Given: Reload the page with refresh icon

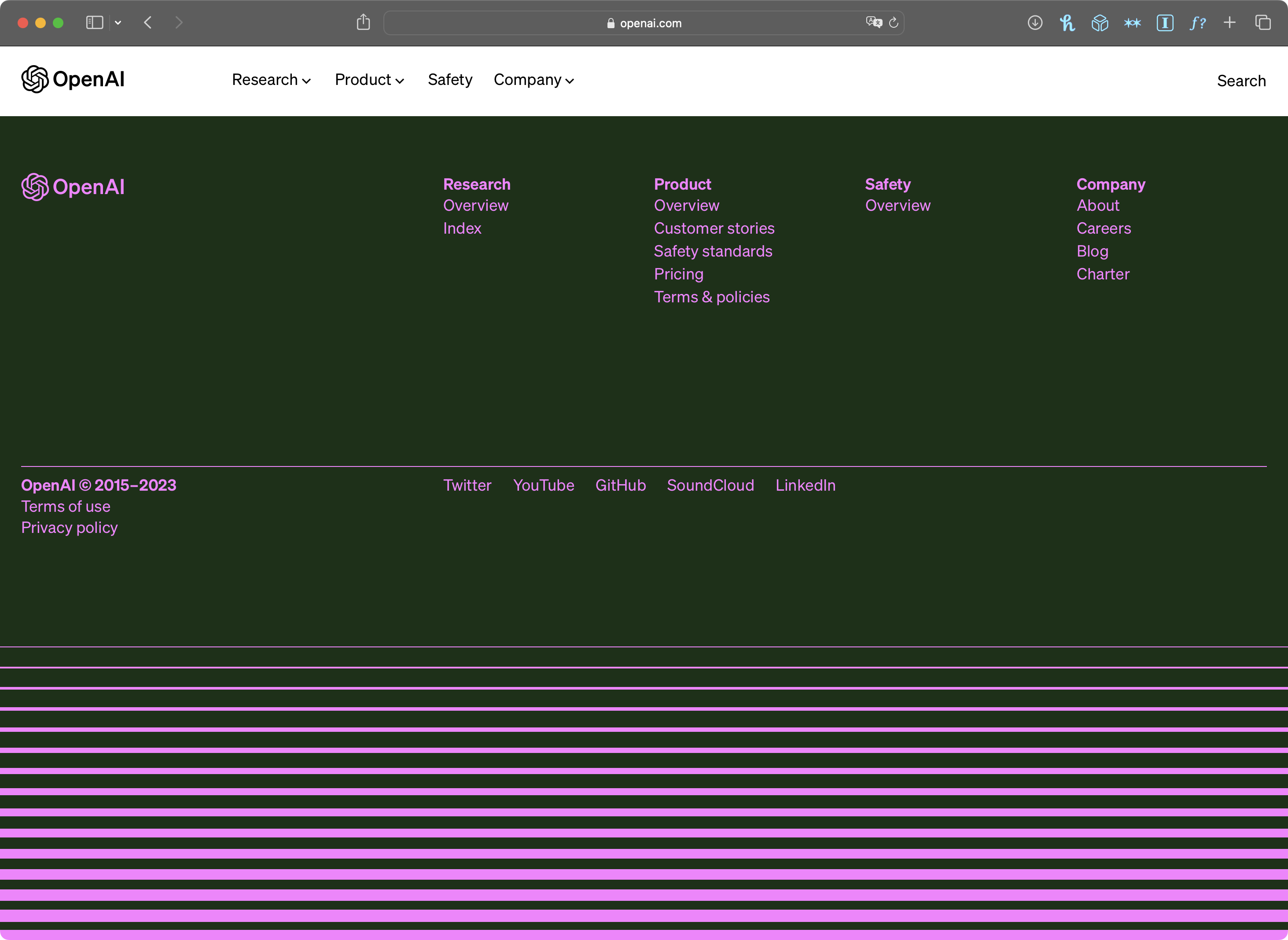Looking at the screenshot, I should point(894,23).
